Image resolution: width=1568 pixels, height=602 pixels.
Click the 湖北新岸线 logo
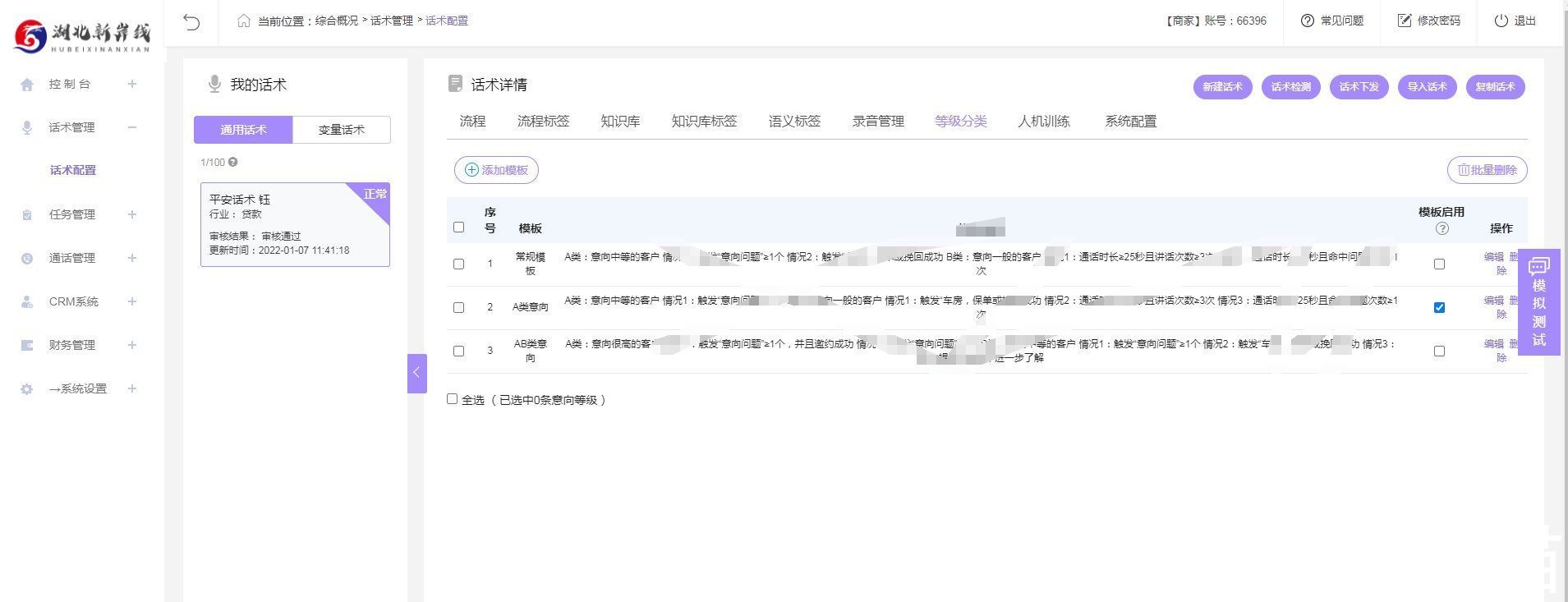[x=82, y=36]
